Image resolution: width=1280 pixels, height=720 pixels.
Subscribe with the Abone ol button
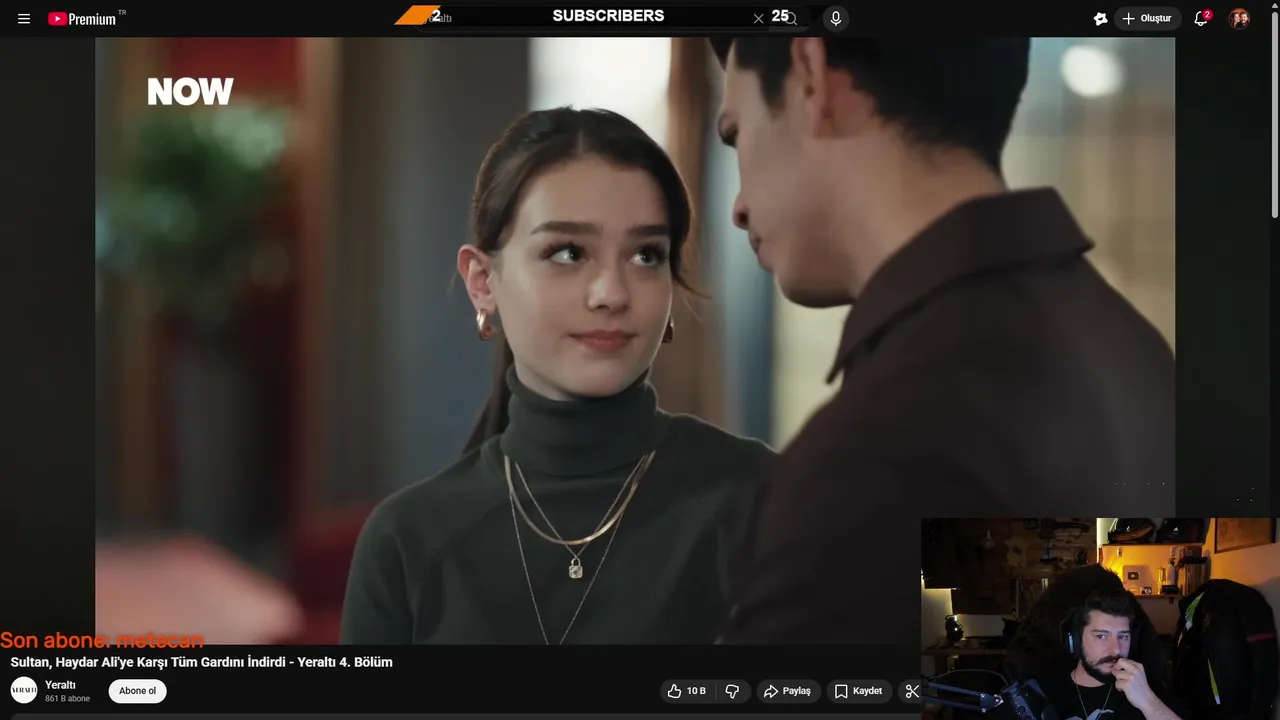[x=138, y=691]
